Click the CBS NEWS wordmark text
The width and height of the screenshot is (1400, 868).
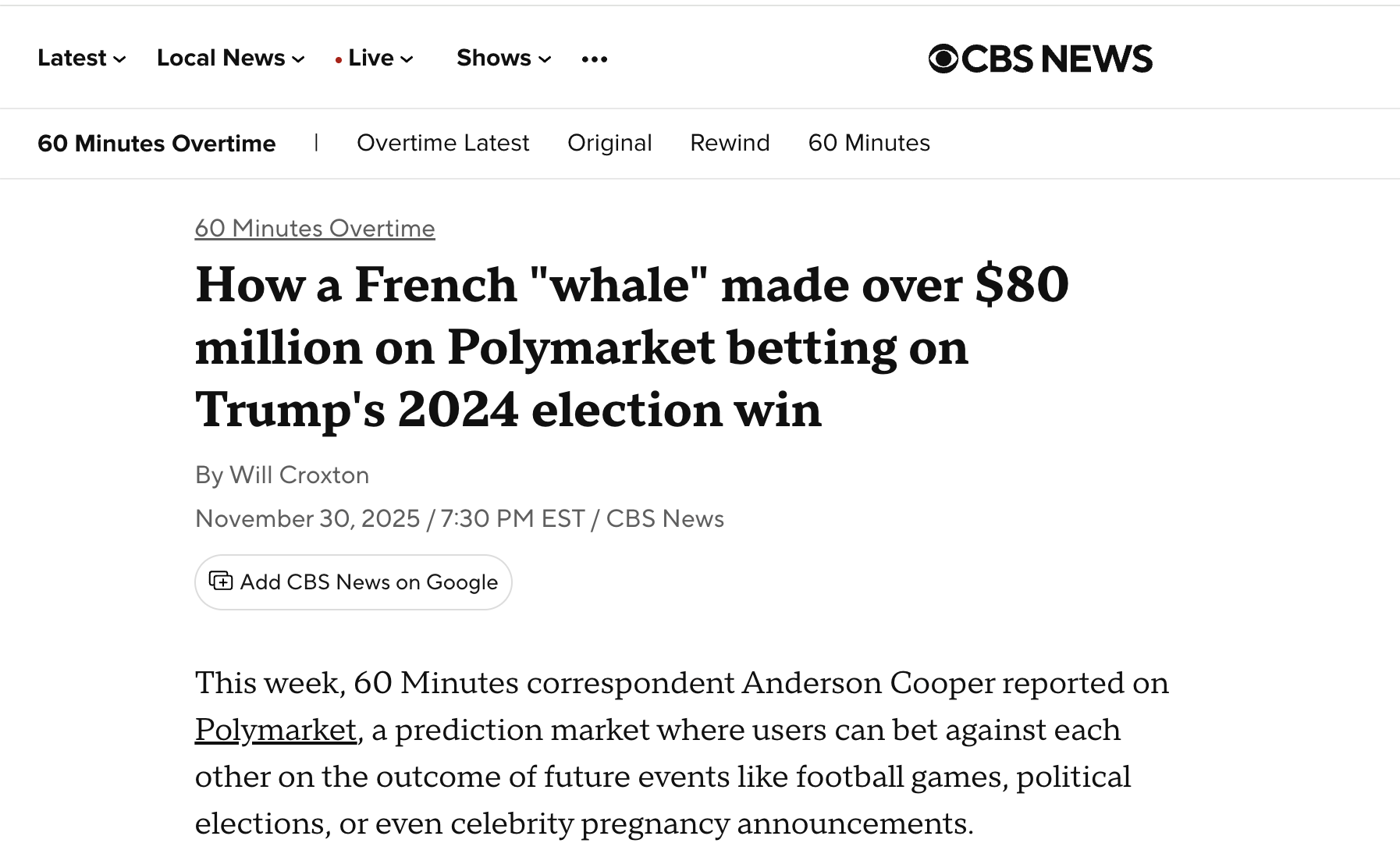[x=1057, y=59]
